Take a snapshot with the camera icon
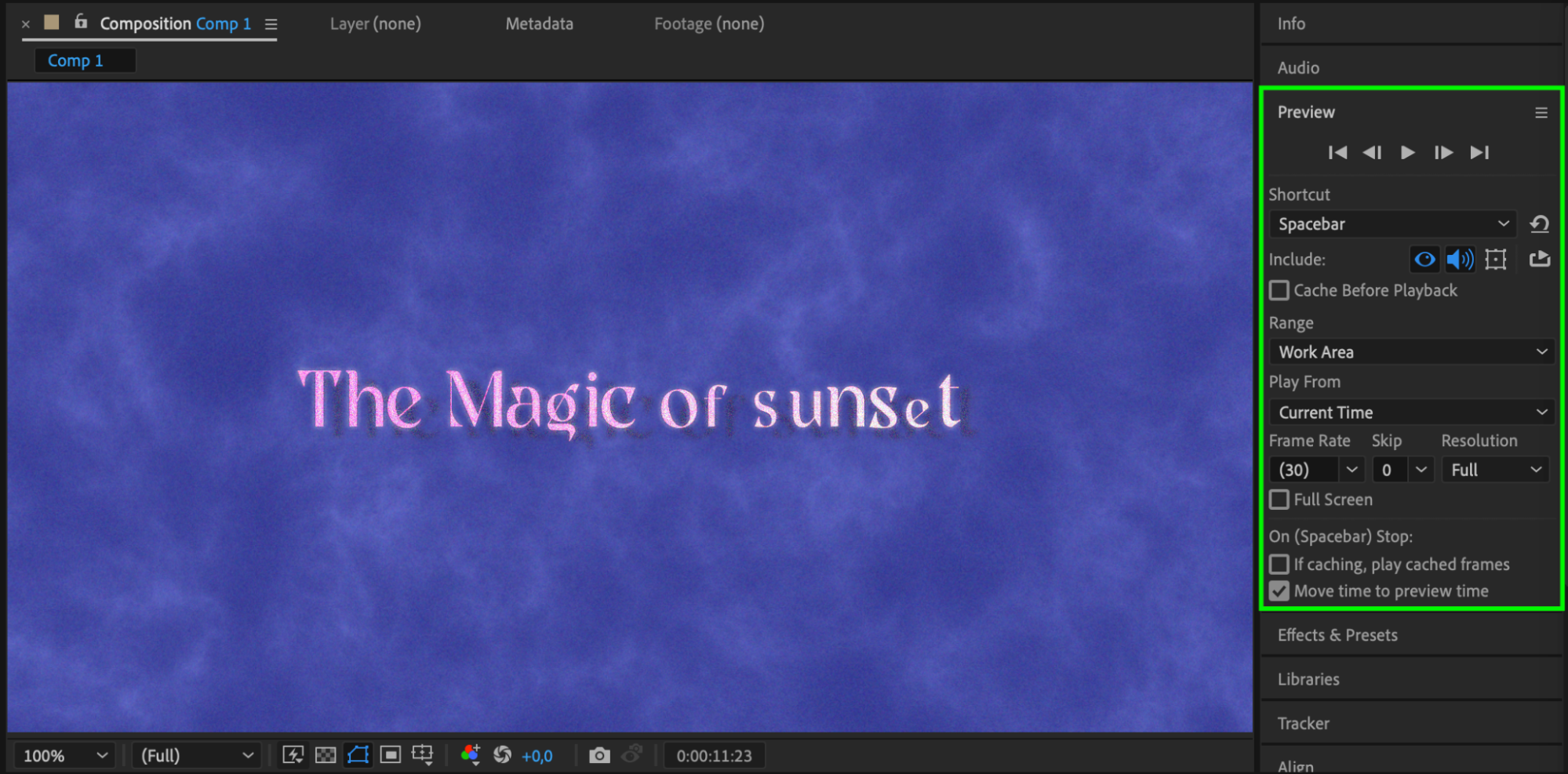Image resolution: width=1568 pixels, height=774 pixels. tap(599, 755)
